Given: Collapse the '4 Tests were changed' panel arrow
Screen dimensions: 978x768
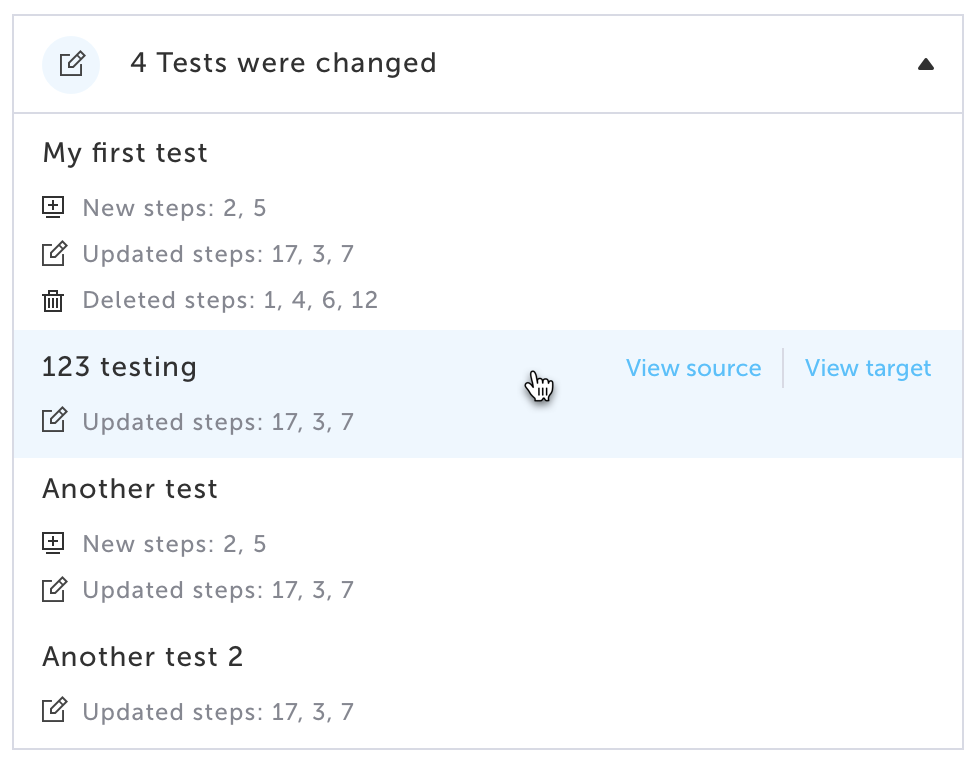Looking at the screenshot, I should click(x=925, y=65).
